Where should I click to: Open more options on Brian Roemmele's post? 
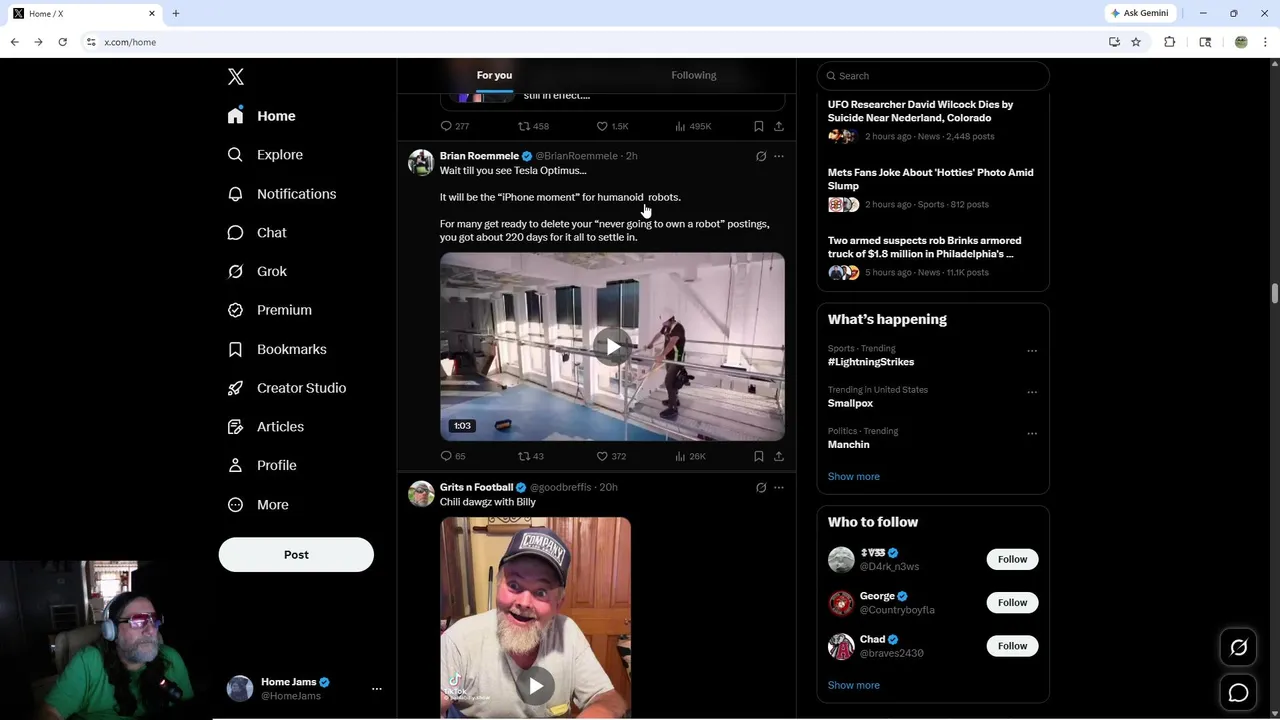(779, 157)
